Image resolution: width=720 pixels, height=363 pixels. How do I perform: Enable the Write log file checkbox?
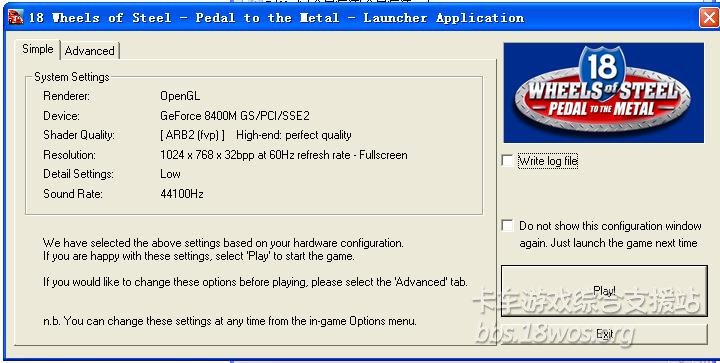click(507, 161)
